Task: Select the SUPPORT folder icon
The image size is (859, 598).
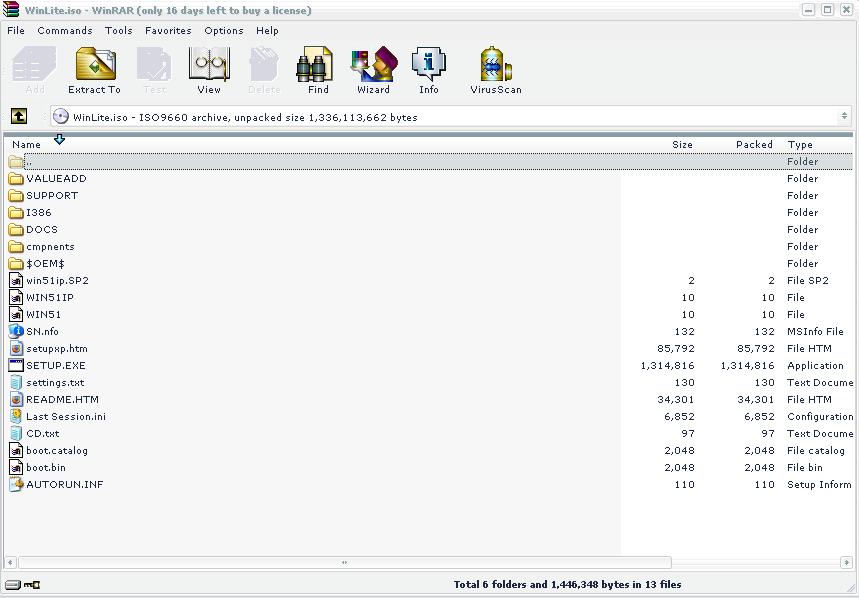Action: click(16, 196)
